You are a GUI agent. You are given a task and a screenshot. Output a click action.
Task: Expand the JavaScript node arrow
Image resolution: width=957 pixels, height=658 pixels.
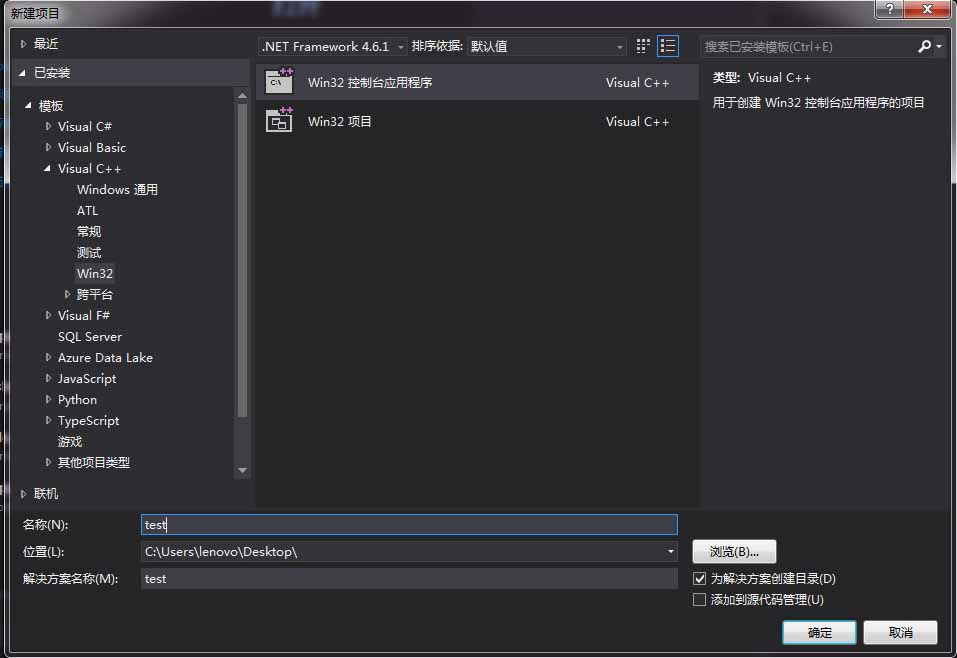pyautogui.click(x=48, y=378)
